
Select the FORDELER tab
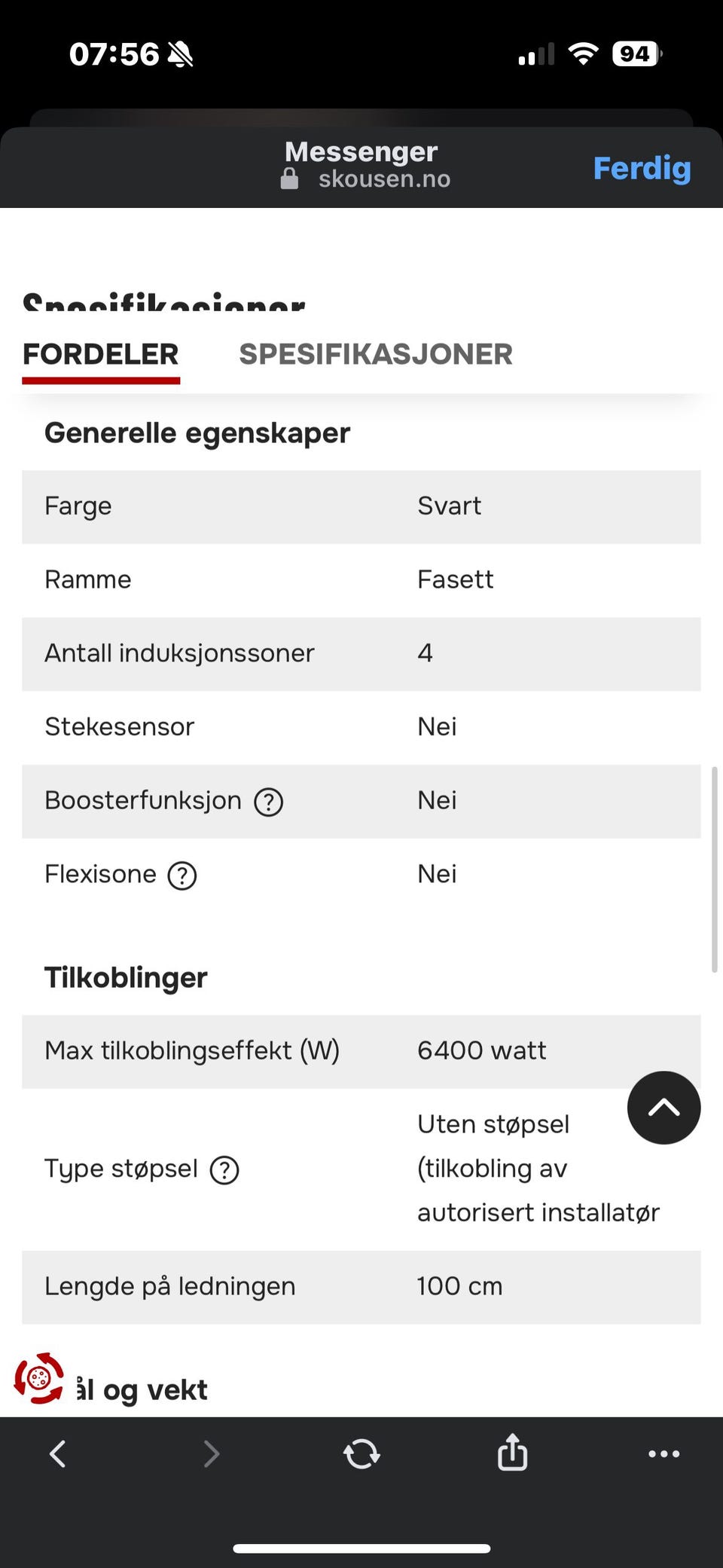pyautogui.click(x=100, y=354)
